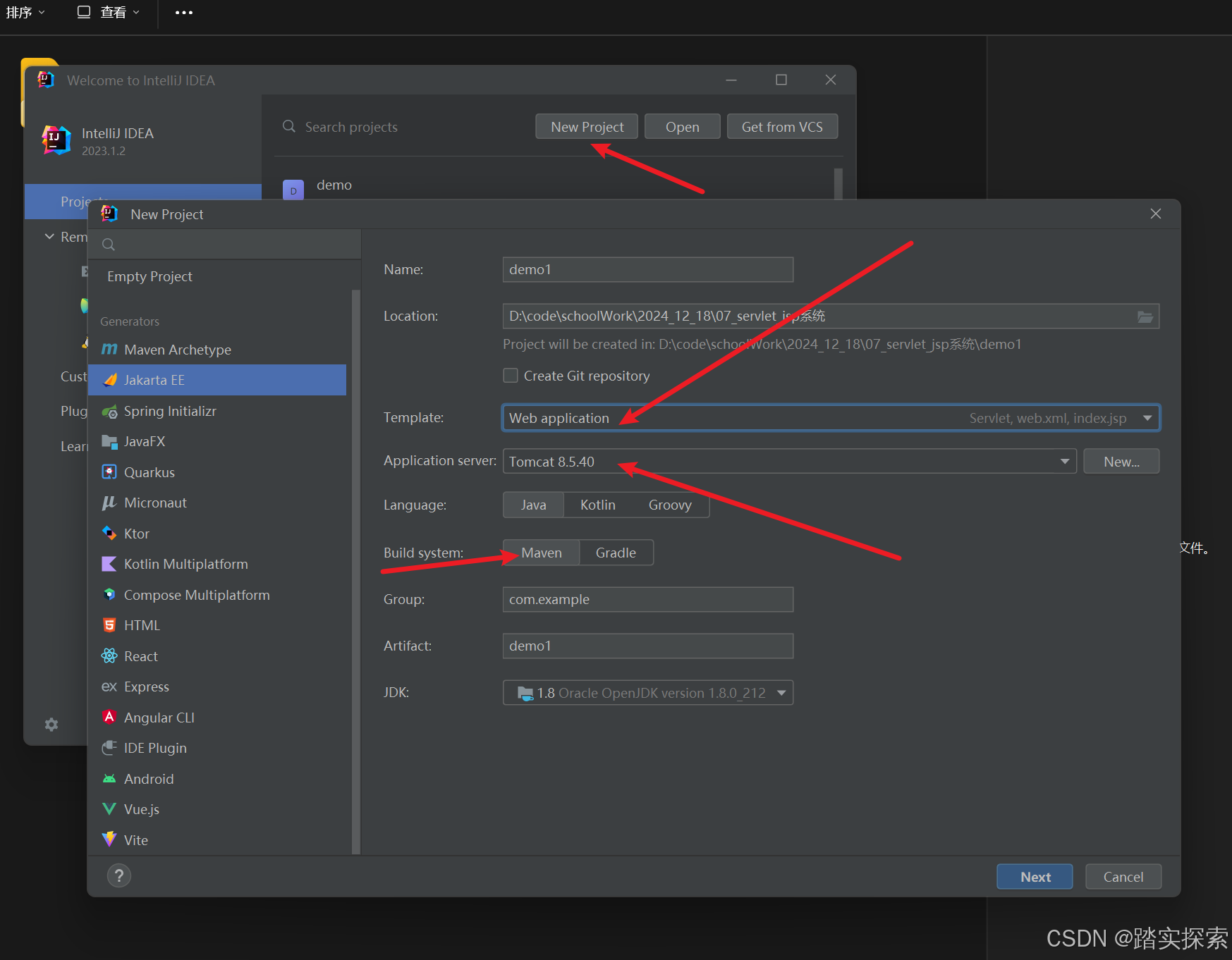Image resolution: width=1232 pixels, height=960 pixels.
Task: Click the search icon in New Project
Action: pos(109,245)
